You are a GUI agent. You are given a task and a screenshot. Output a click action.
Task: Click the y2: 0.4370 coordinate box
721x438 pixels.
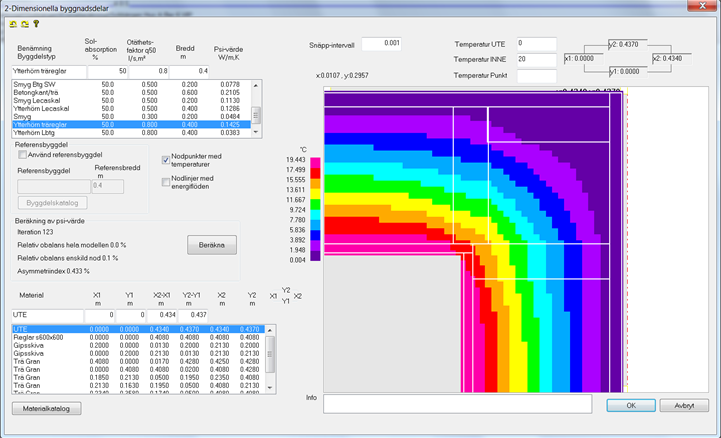627,45
